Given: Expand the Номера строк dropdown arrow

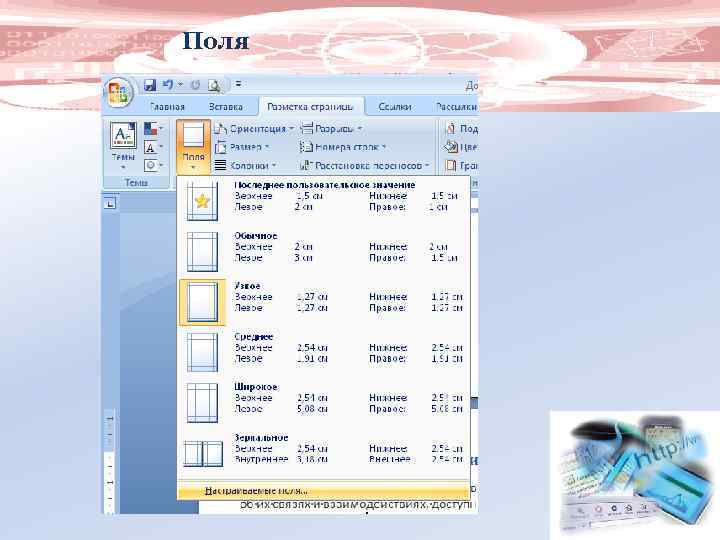Looking at the screenshot, I should pyautogui.click(x=384, y=147).
